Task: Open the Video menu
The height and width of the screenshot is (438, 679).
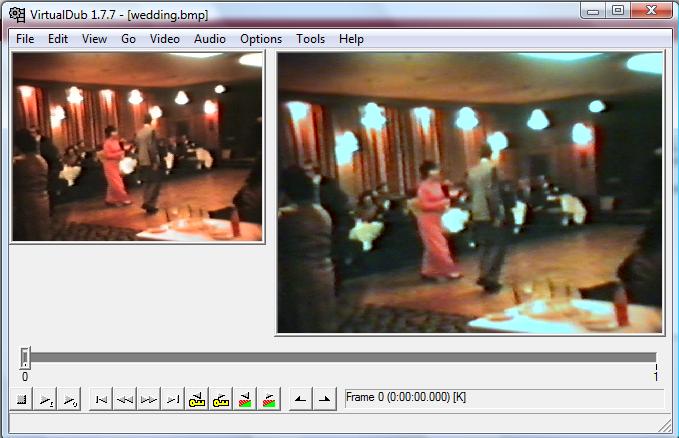Action: click(165, 39)
